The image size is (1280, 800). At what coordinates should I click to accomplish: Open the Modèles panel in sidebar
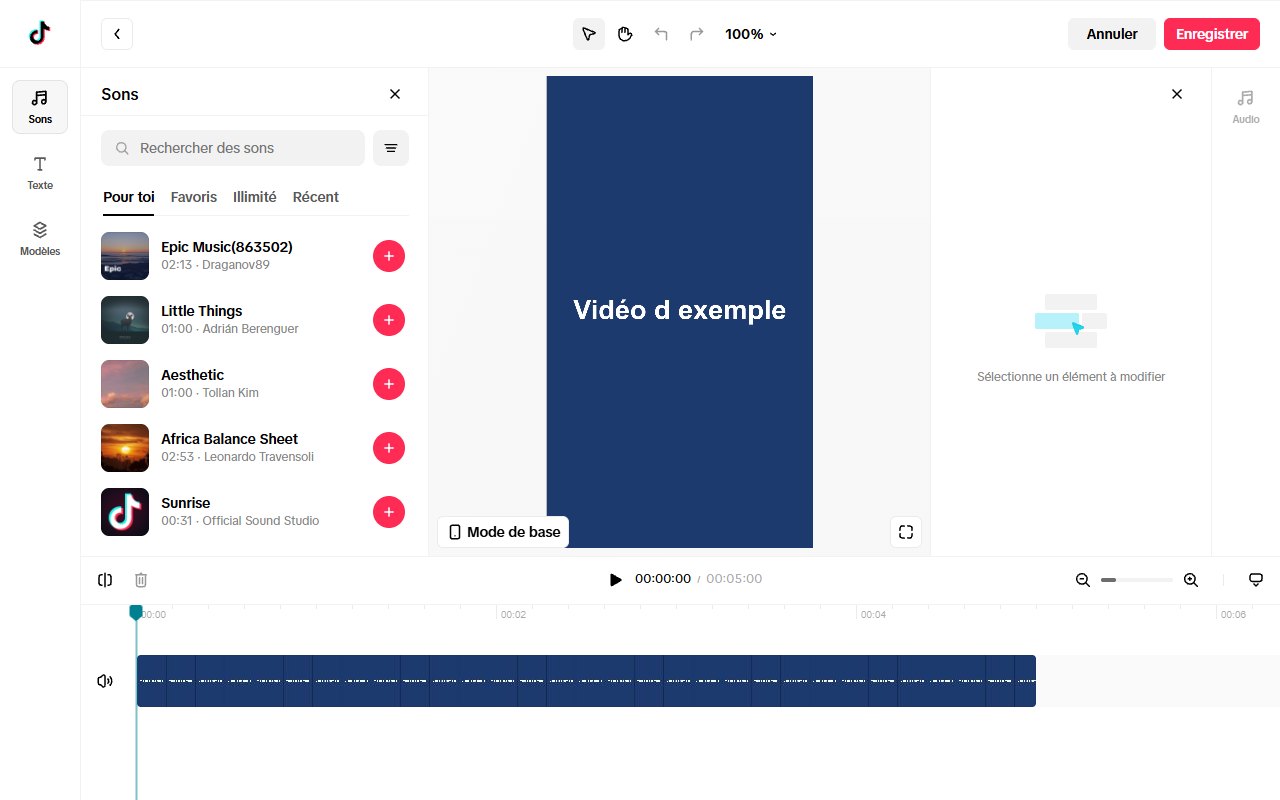click(40, 238)
